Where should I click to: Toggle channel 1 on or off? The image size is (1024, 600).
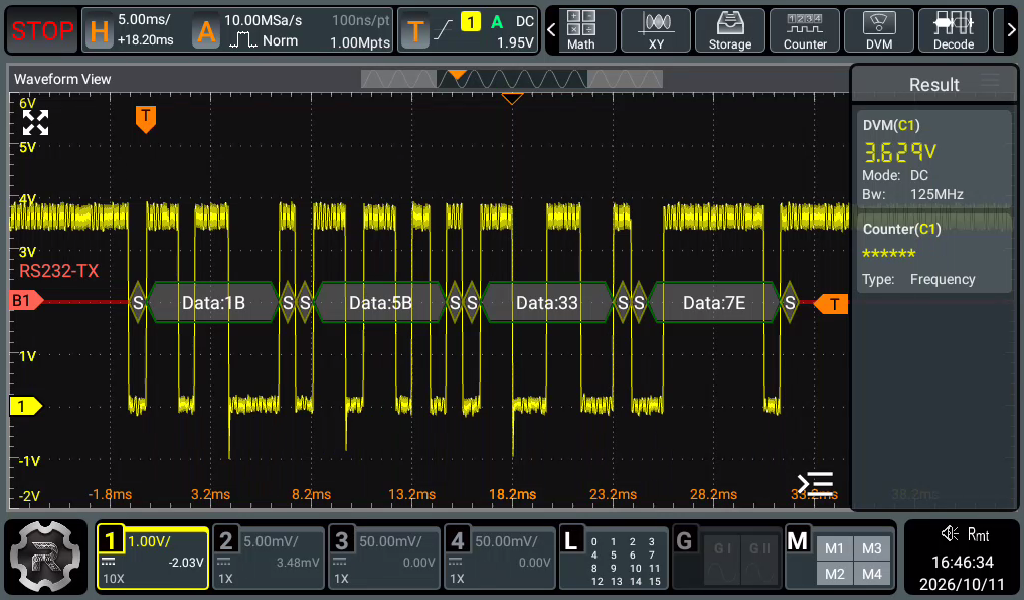click(x=153, y=558)
